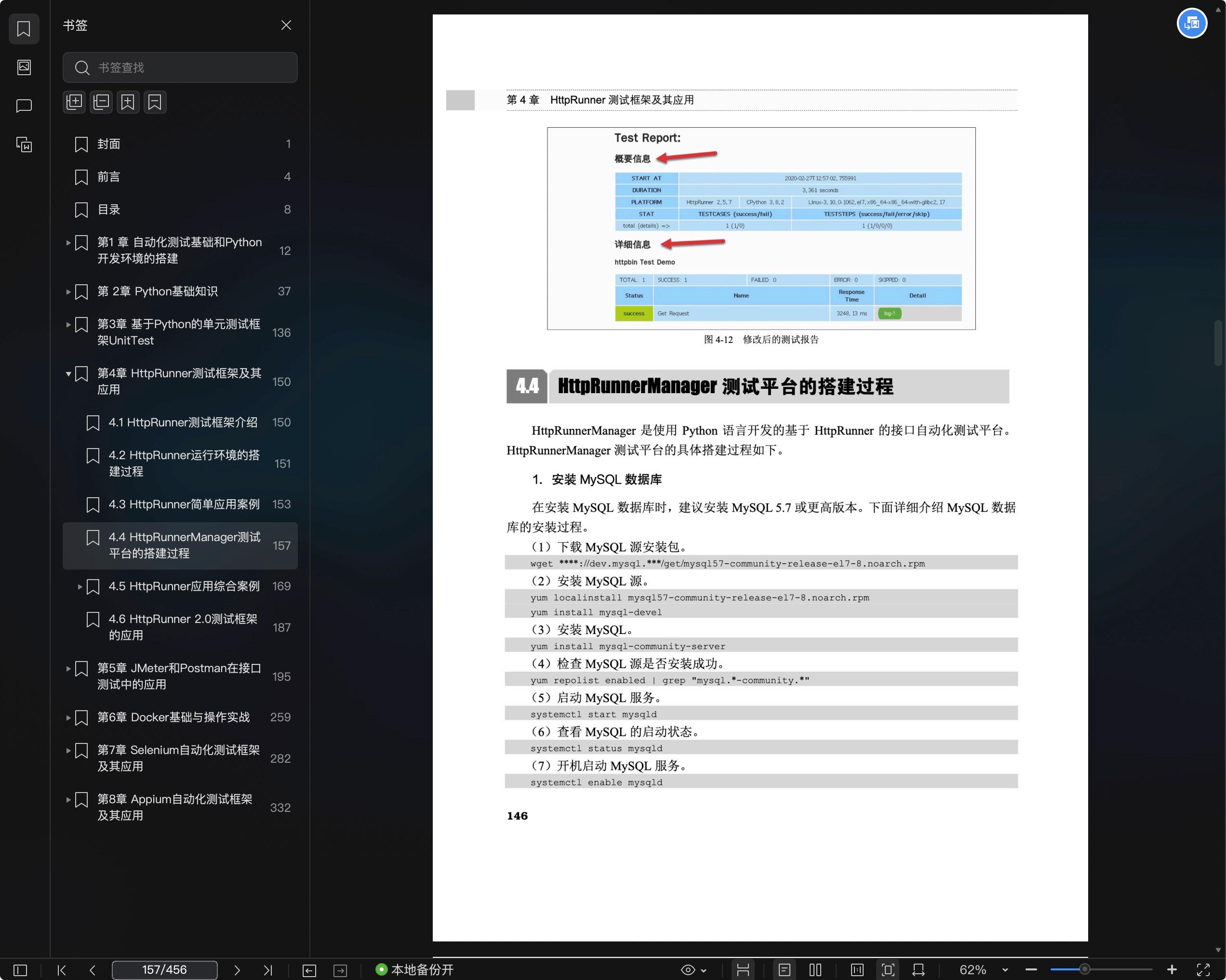Viewport: 1226px width, 980px height.
Task: Click the actual size icon
Action: [857, 970]
